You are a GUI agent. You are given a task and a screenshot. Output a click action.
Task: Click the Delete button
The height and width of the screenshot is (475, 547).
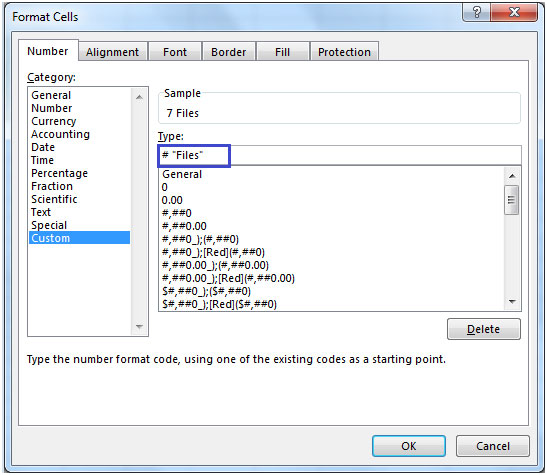(484, 329)
